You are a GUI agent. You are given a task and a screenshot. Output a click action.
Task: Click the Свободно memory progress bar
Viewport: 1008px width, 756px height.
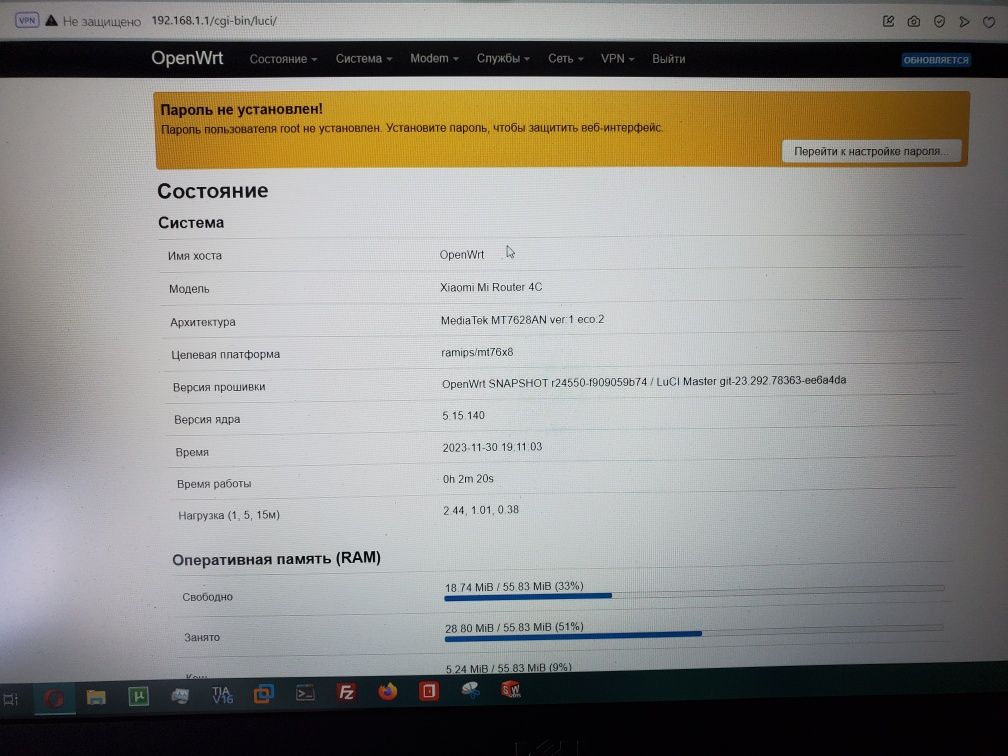click(x=694, y=593)
